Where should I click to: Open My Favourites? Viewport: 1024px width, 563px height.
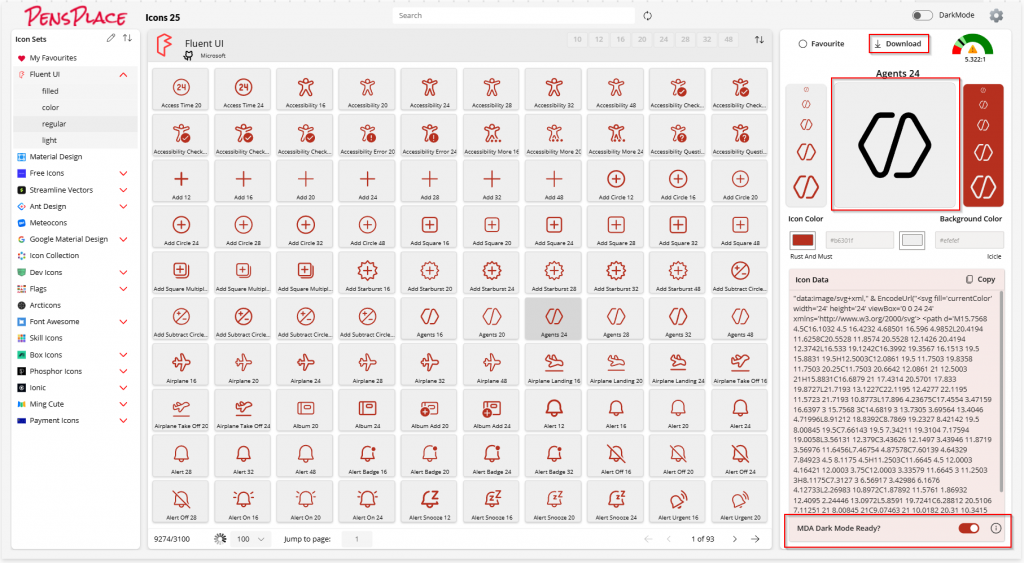(x=53, y=58)
